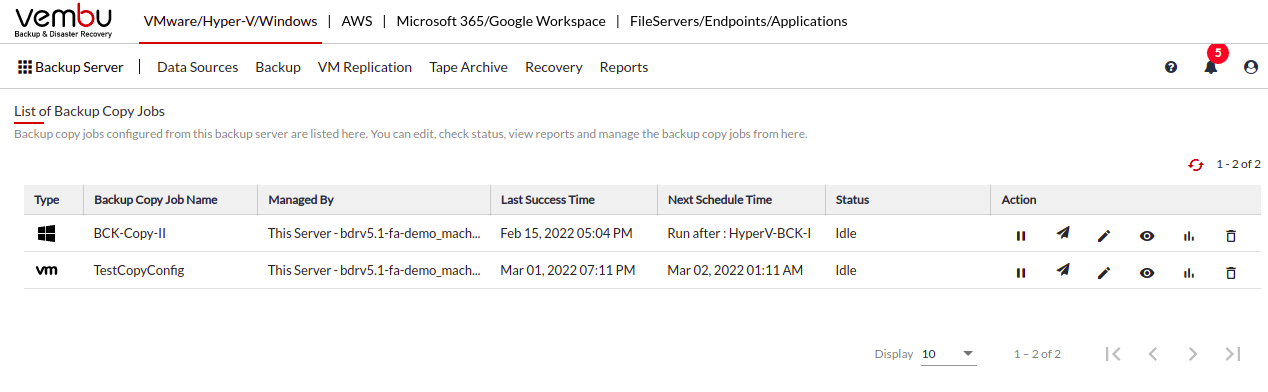The image size is (1268, 392).
Task: Edit the BCK-Copy-II job
Action: pyautogui.click(x=1104, y=235)
